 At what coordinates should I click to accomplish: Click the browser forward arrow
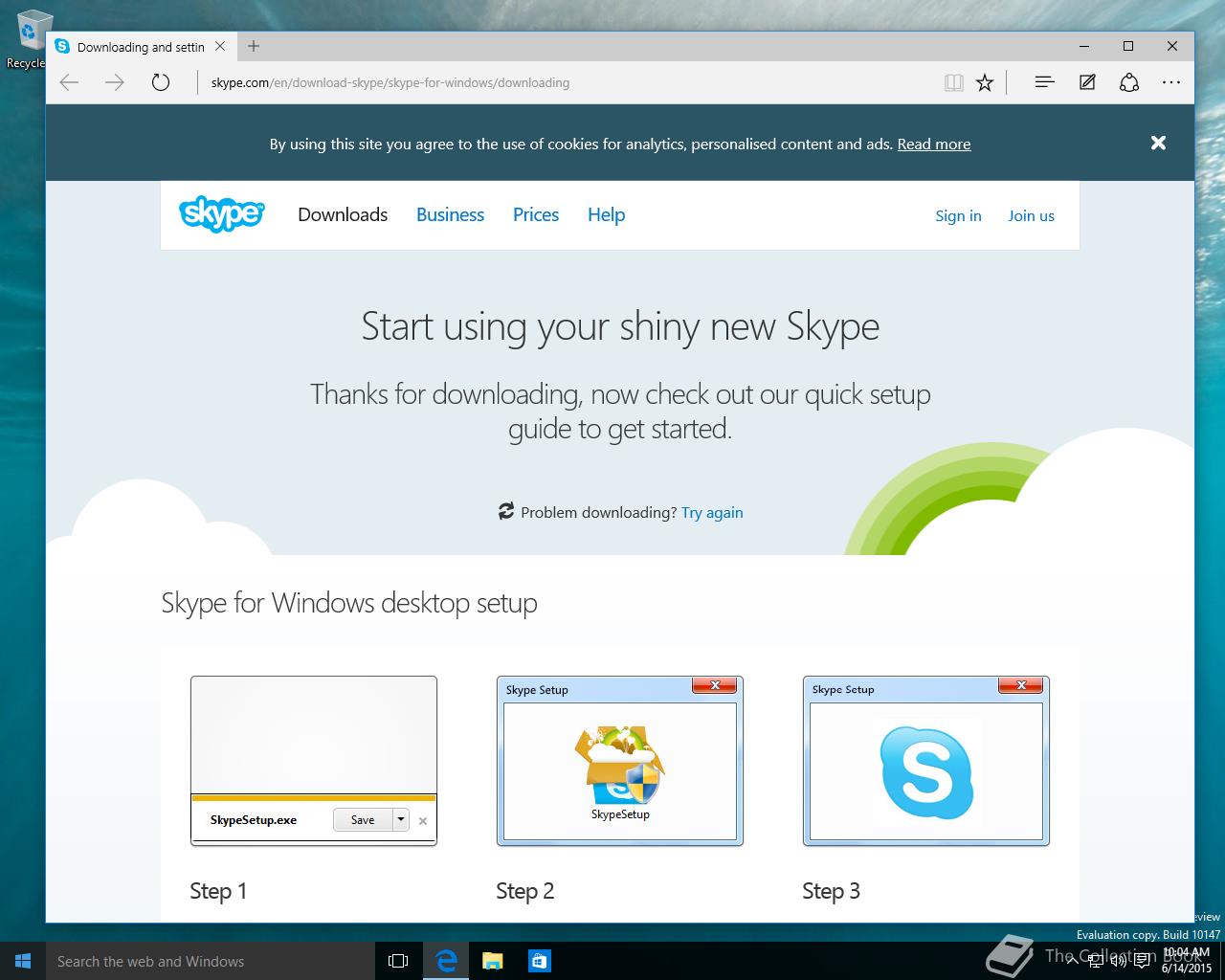click(x=115, y=82)
